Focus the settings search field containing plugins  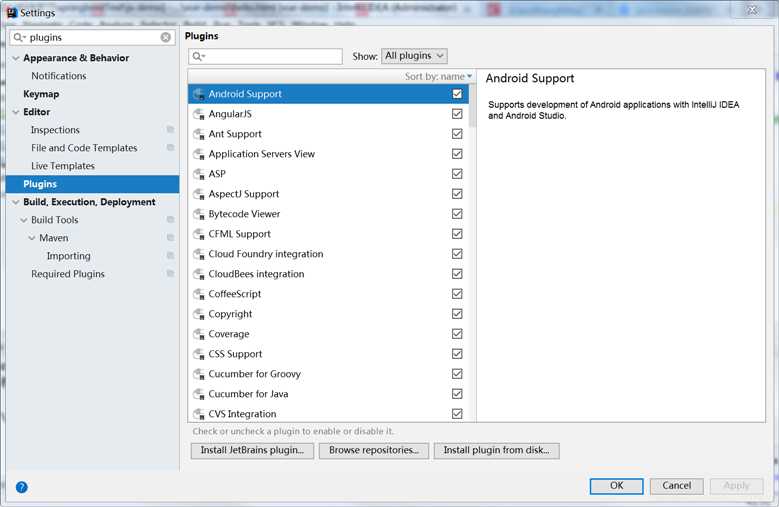[92, 37]
